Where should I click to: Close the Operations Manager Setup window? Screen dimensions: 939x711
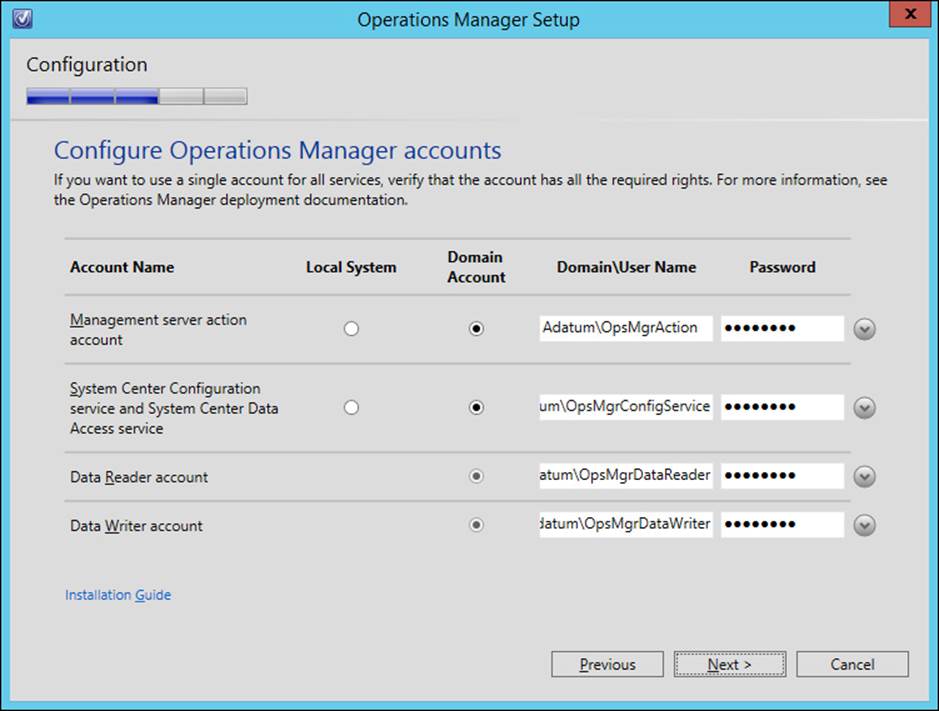pos(910,14)
